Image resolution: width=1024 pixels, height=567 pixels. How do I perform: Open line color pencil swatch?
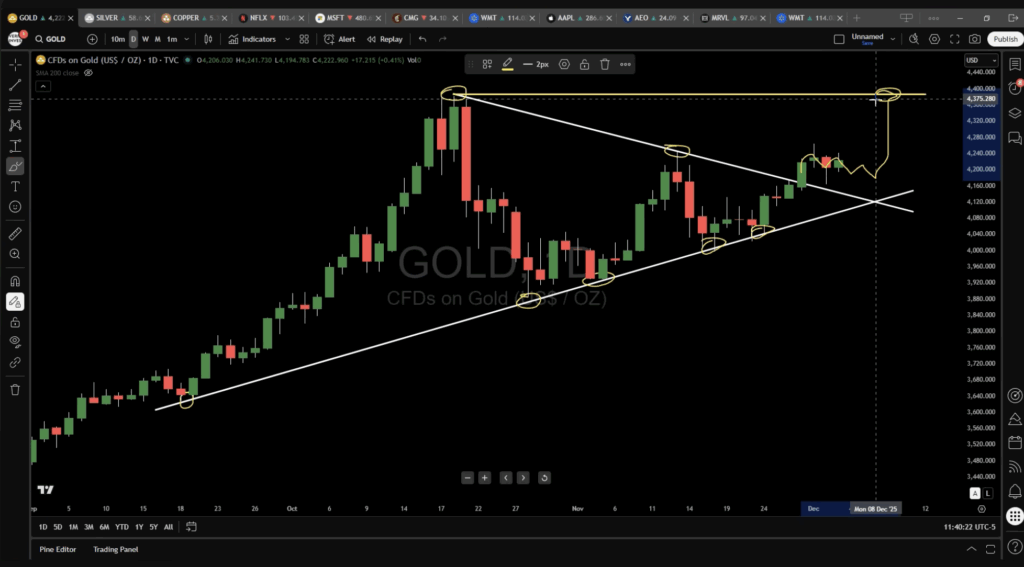coord(508,64)
